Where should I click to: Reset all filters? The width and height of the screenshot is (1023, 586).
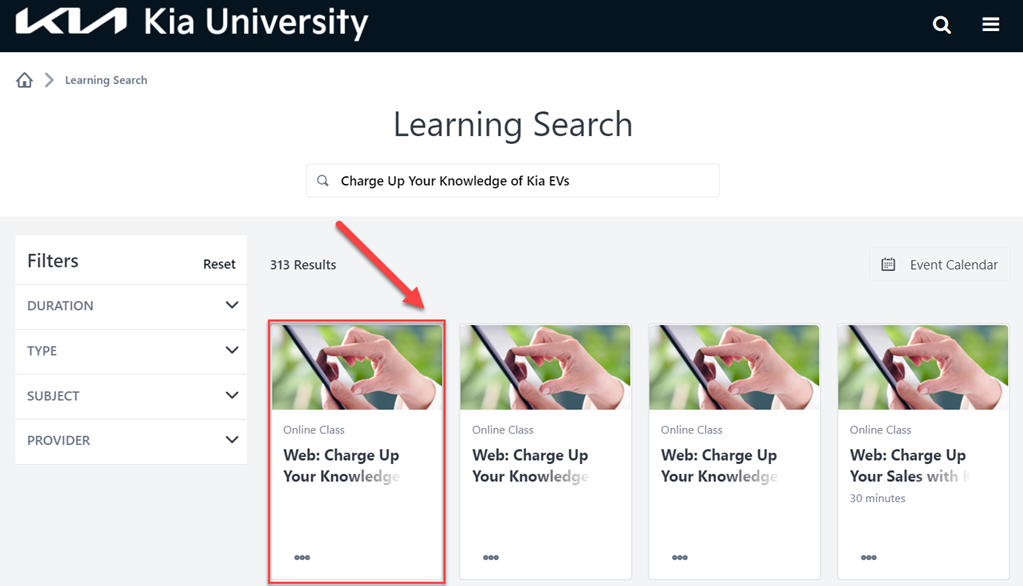point(219,264)
